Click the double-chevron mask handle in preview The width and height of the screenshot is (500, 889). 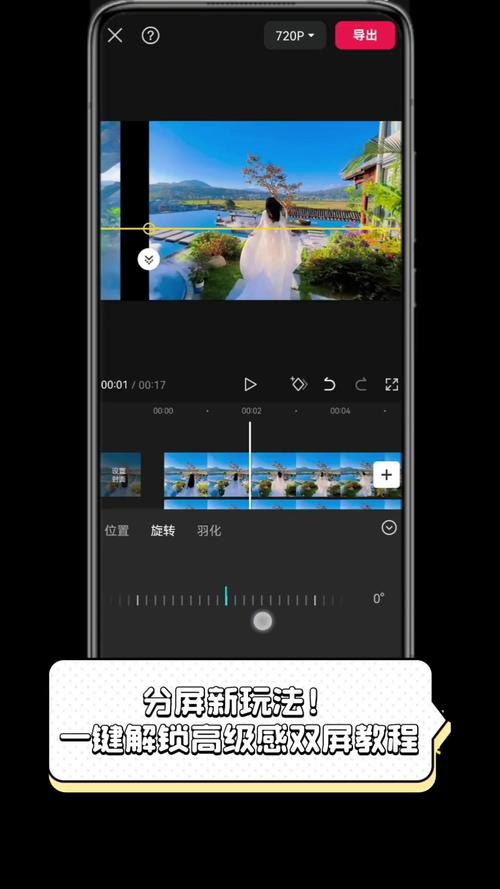(149, 259)
